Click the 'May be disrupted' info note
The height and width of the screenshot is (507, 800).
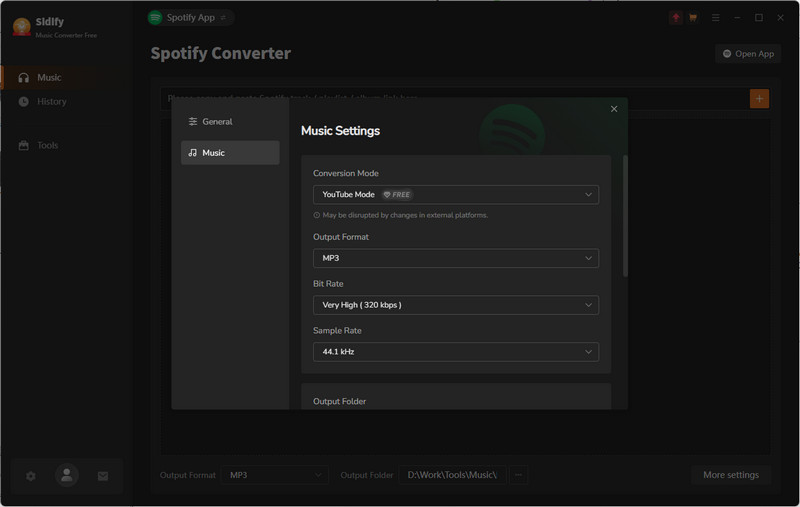(x=401, y=215)
